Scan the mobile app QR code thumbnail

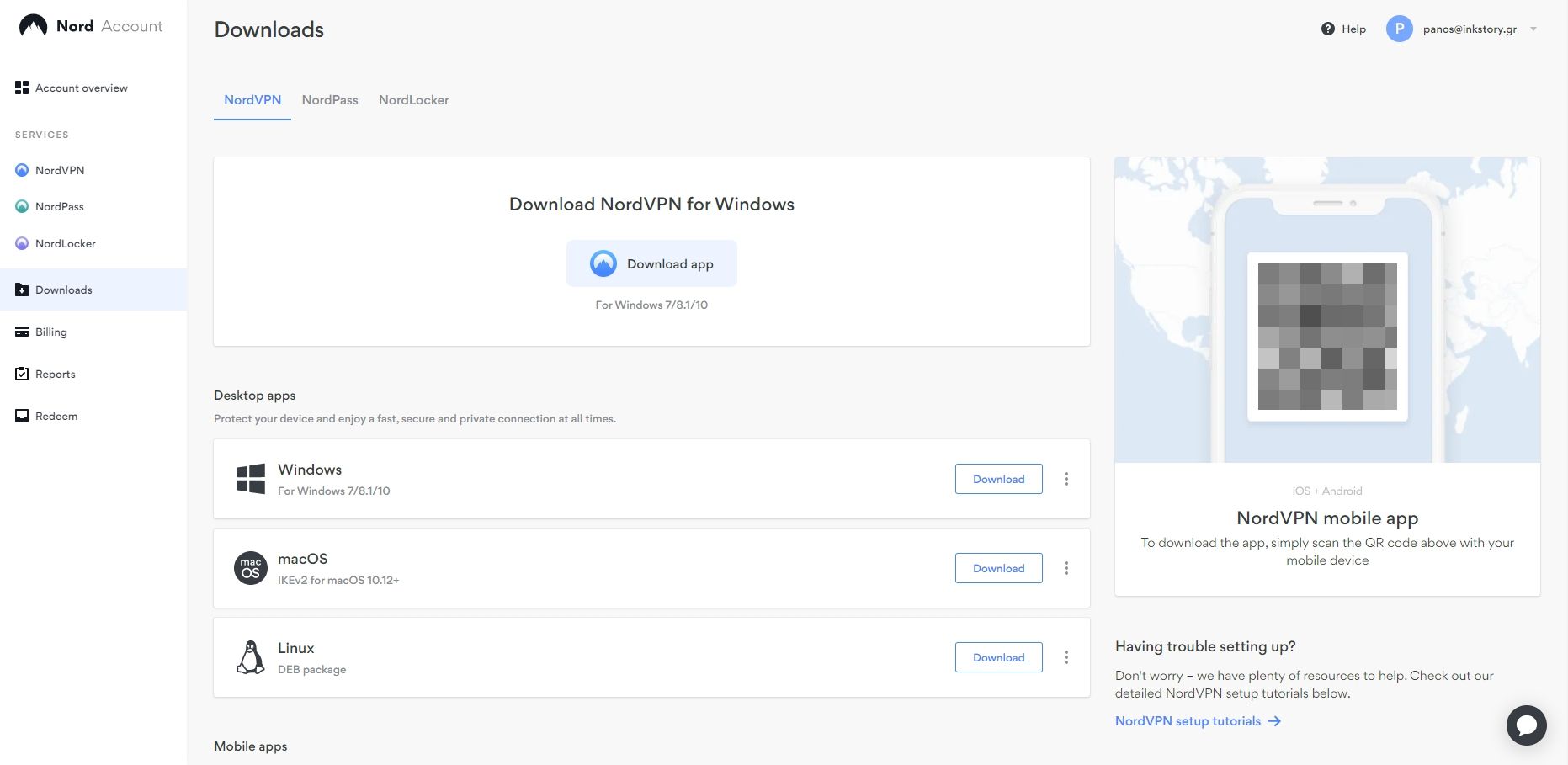click(x=1326, y=337)
